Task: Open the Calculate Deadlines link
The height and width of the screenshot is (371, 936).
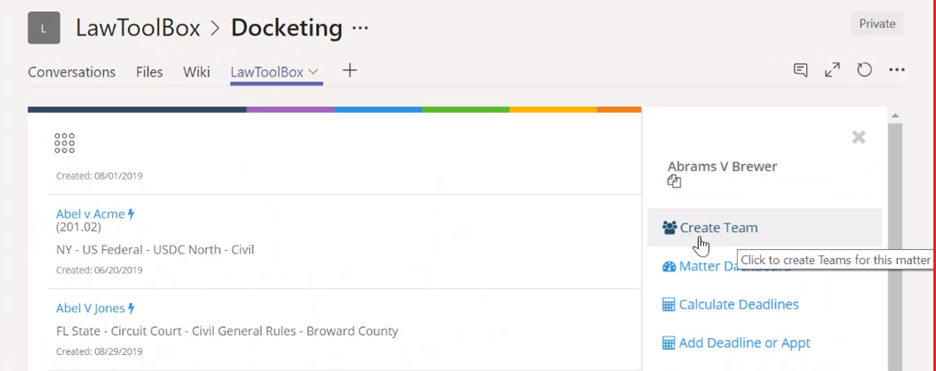Action: pyautogui.click(x=731, y=305)
